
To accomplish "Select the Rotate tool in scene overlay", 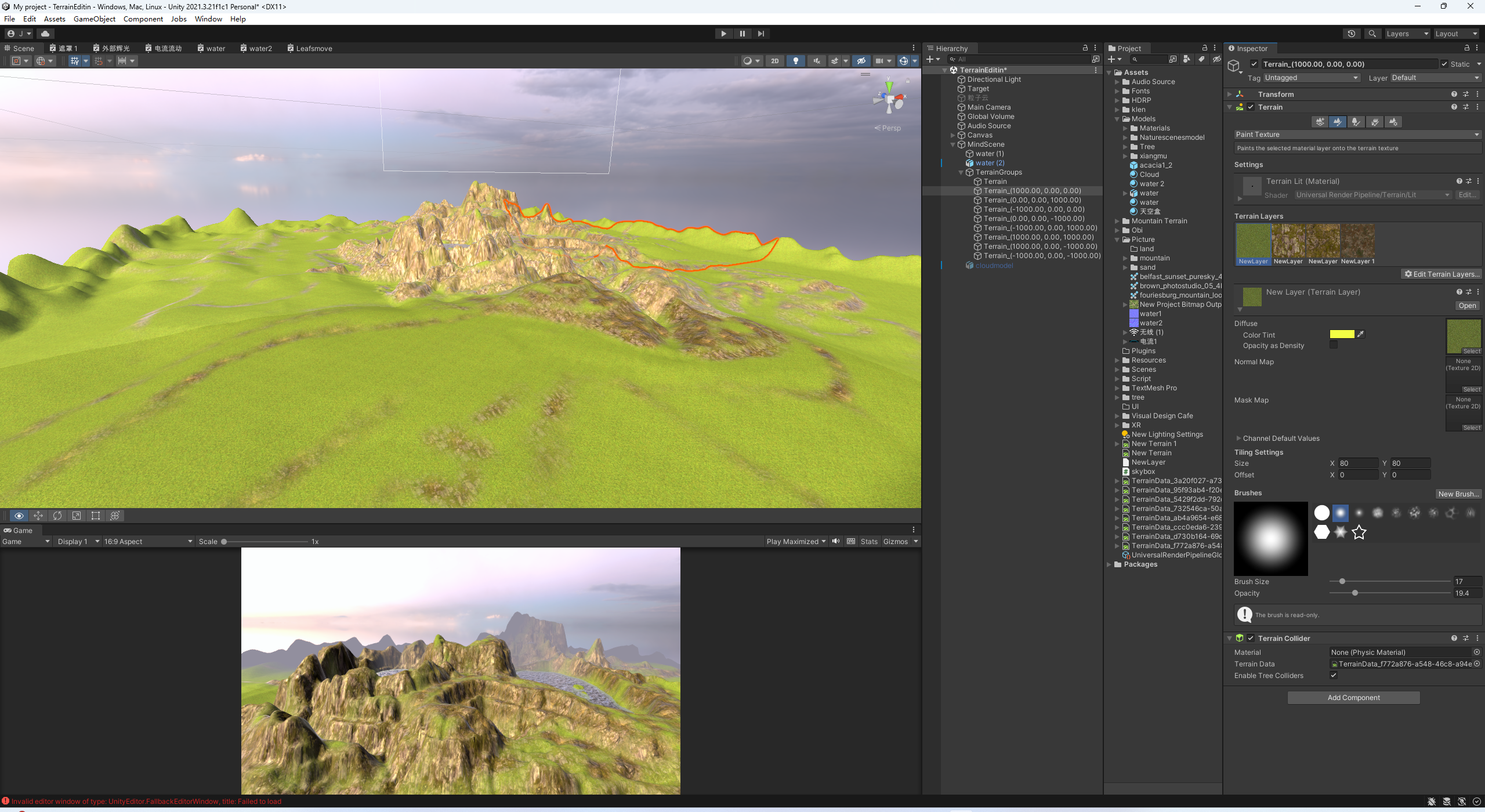I will 57,516.
